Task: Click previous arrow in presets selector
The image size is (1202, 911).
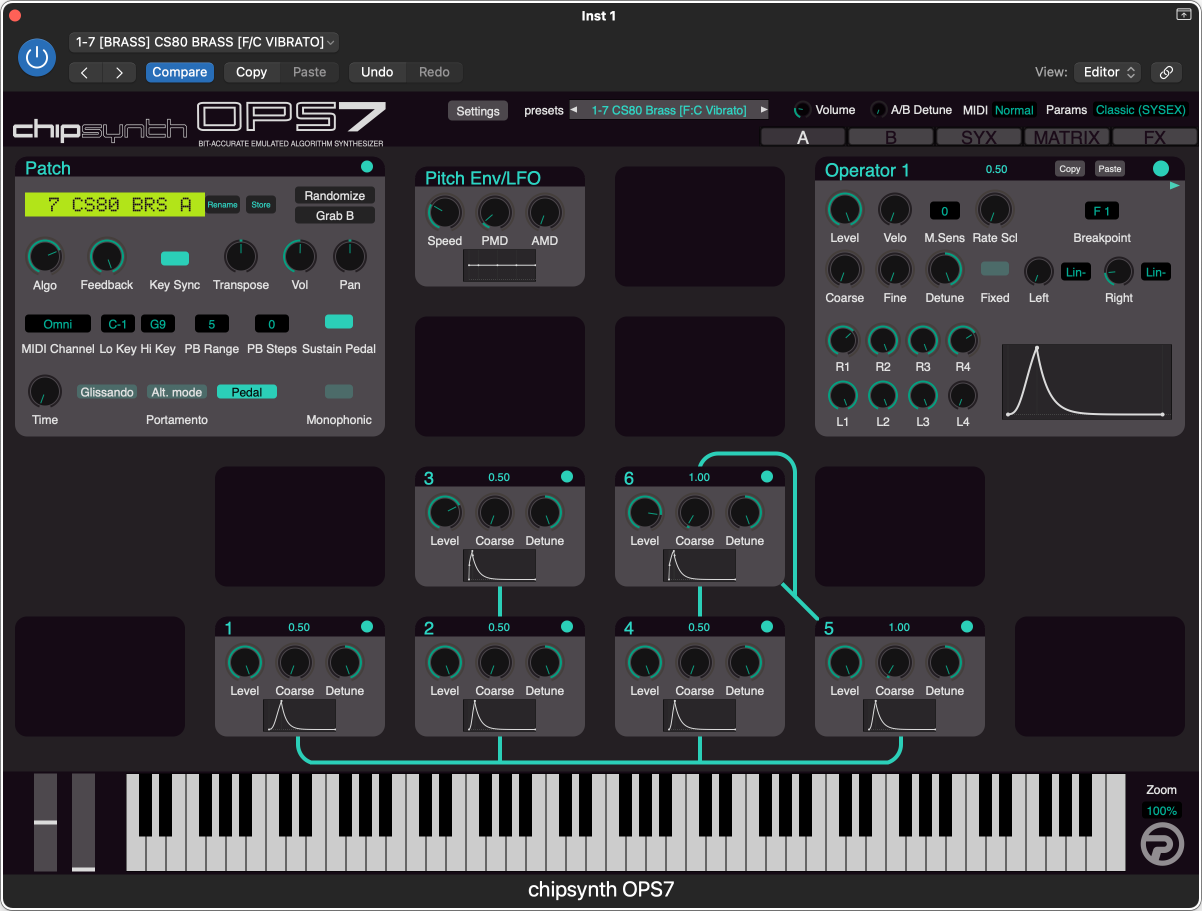Action: tap(575, 110)
